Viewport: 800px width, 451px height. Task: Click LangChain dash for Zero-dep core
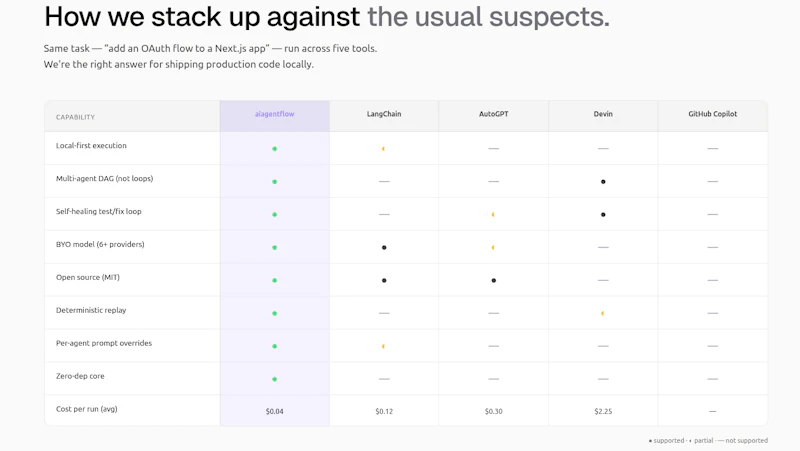(384, 379)
